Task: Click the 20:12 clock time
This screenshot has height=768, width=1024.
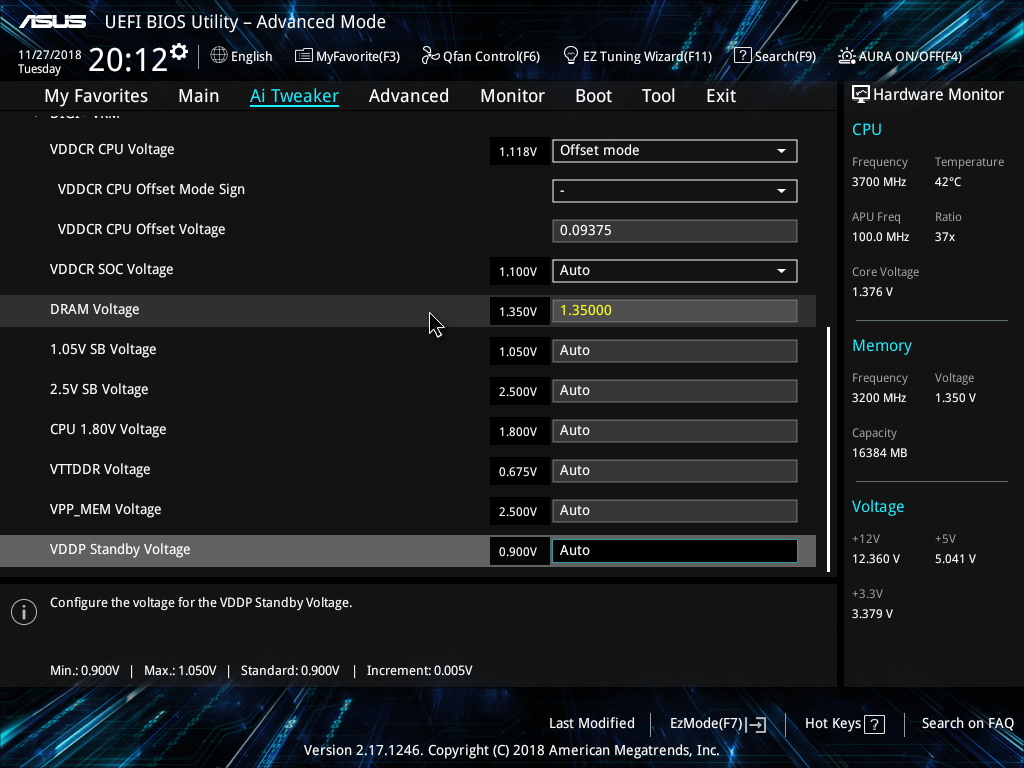Action: click(x=128, y=61)
